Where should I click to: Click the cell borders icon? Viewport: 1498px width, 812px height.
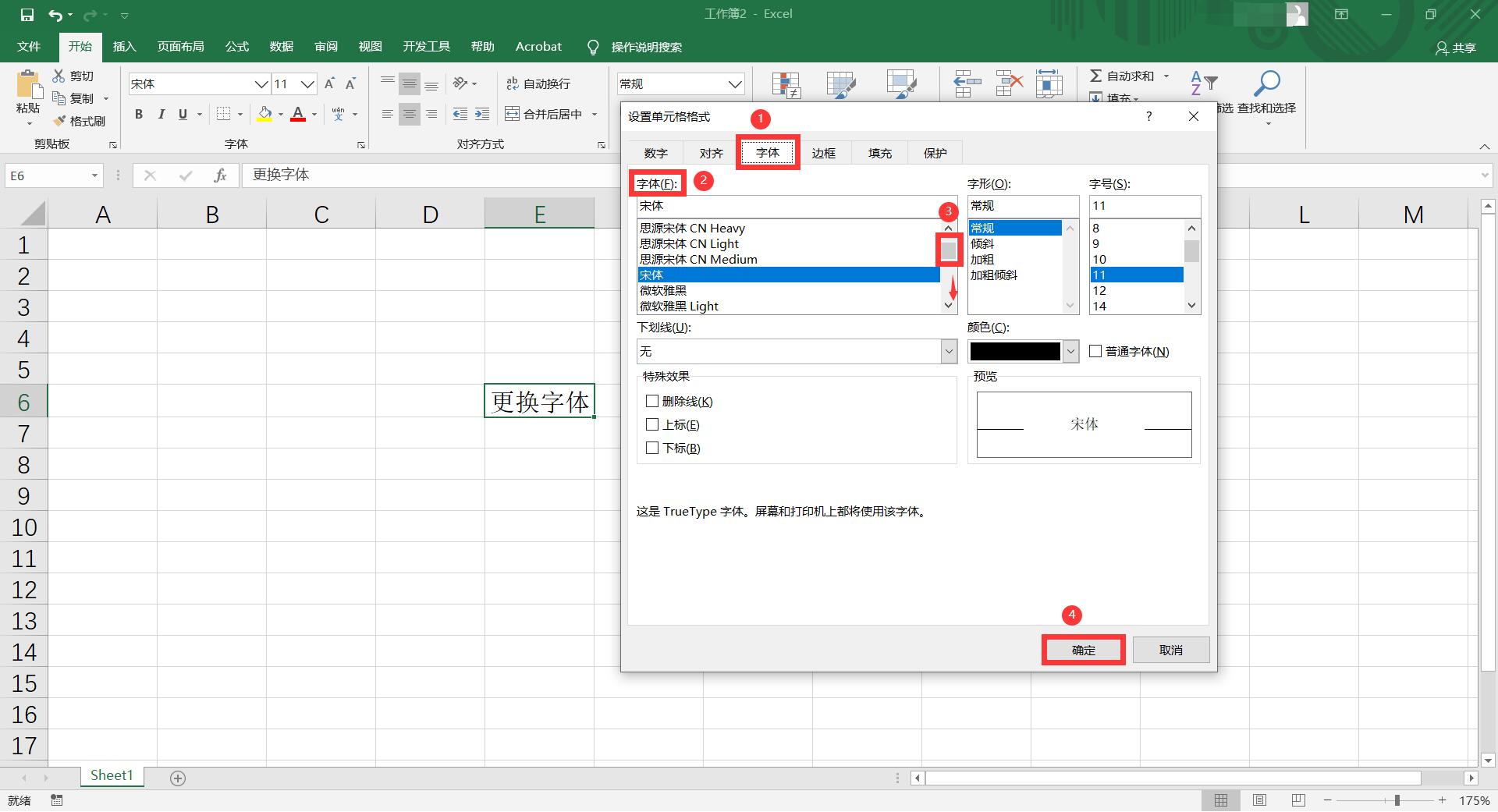click(x=224, y=115)
